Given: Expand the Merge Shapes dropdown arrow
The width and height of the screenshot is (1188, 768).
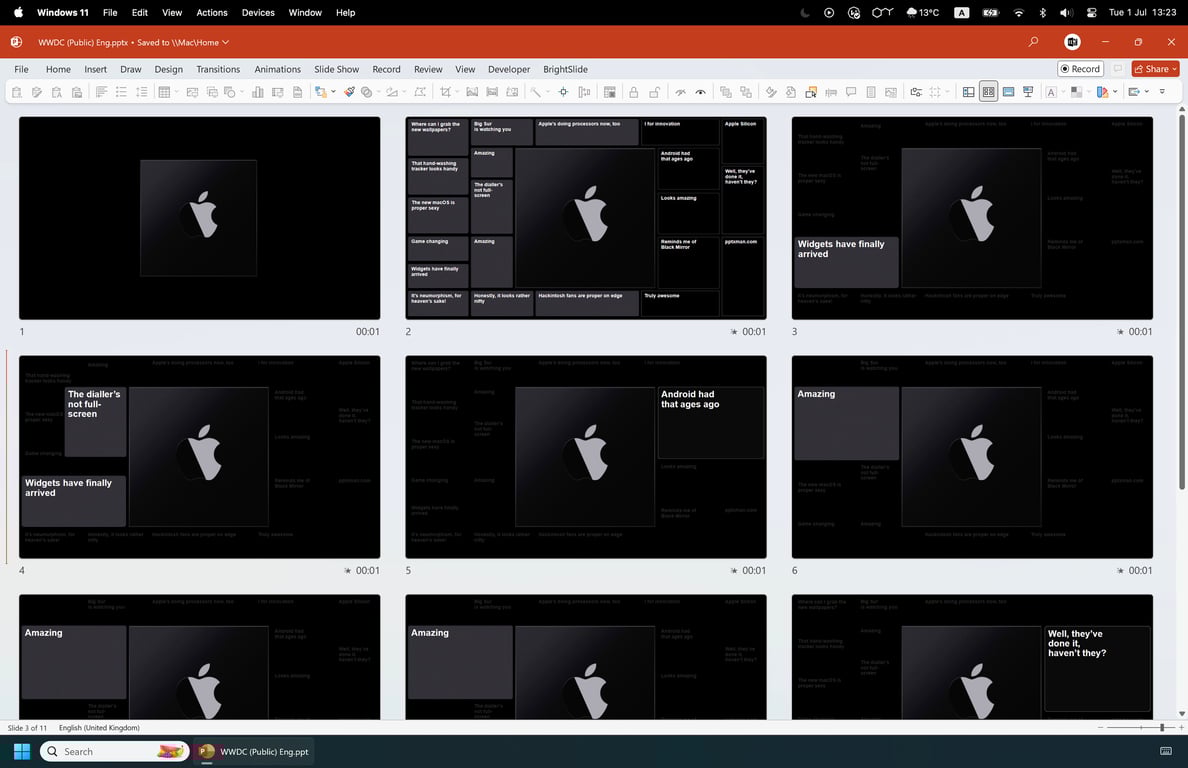Looking at the screenshot, I should pyautogui.click(x=379, y=92).
